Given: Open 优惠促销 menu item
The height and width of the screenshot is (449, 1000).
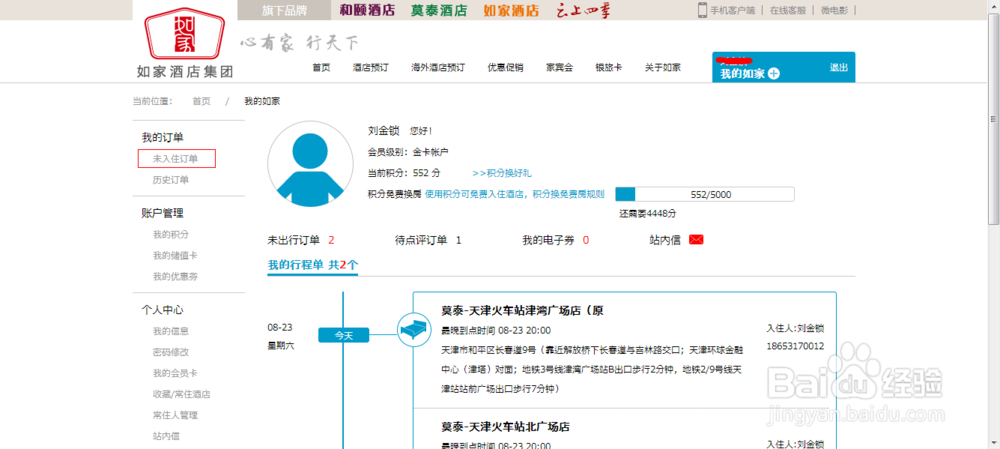Looking at the screenshot, I should 506,68.
